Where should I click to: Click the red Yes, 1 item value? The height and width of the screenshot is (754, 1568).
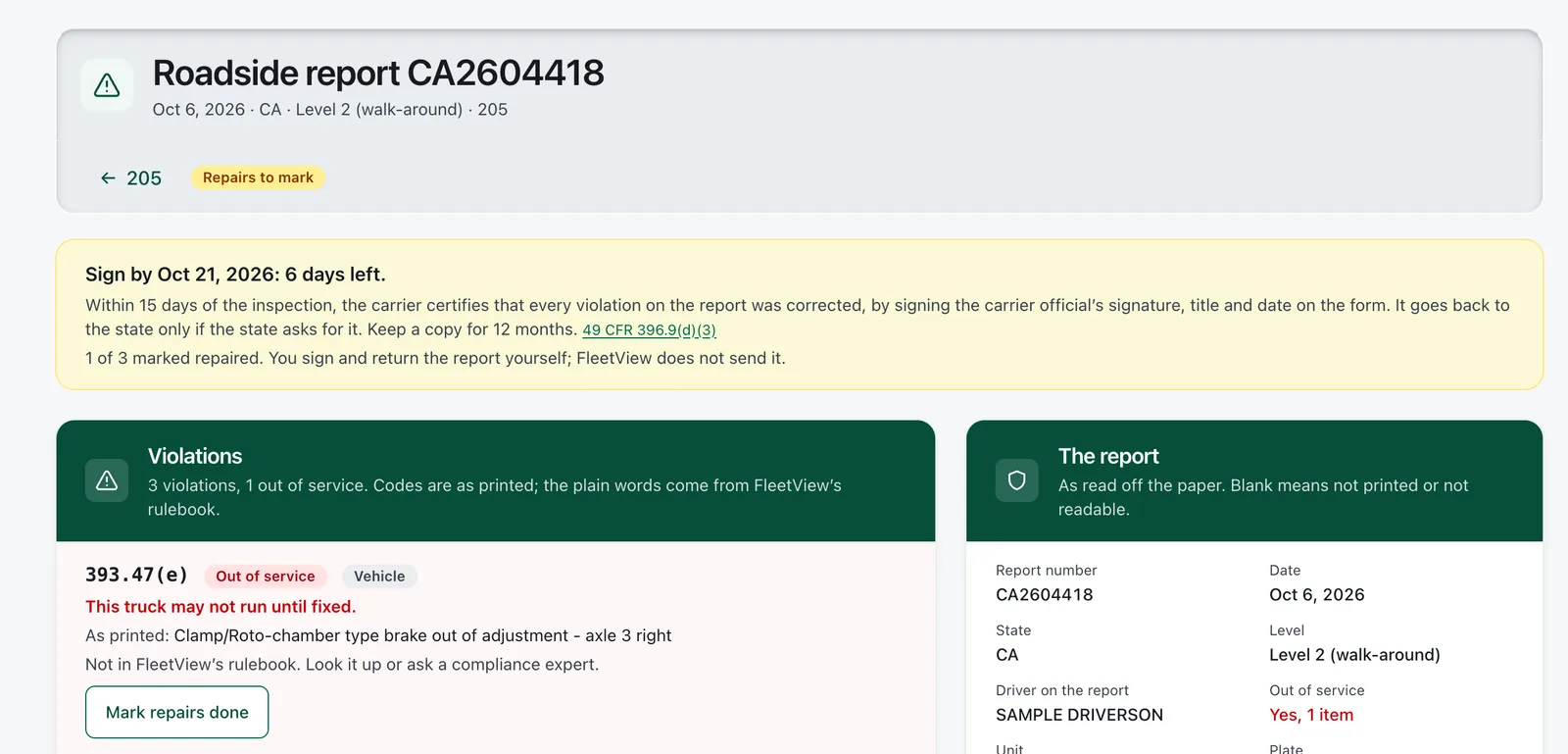coord(1311,715)
